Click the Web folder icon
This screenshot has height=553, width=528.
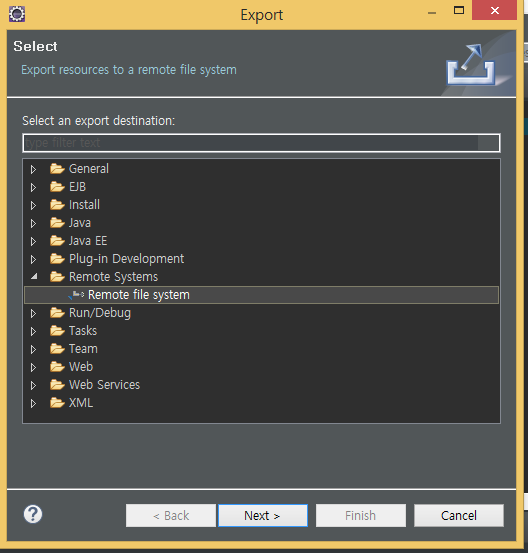57,366
